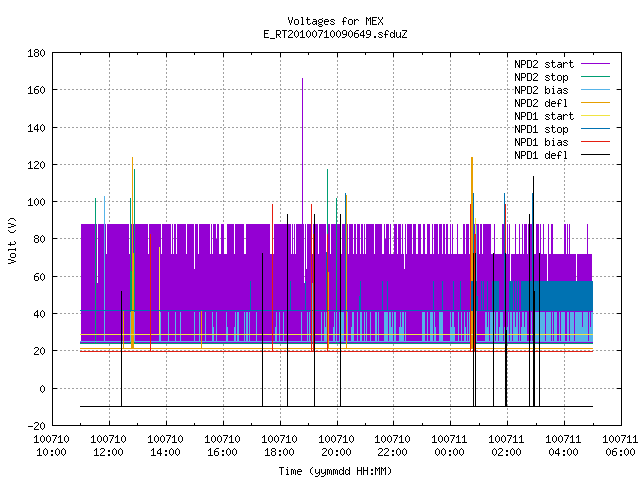This screenshot has height=480, width=640.
Task: Select the file name E_RT20100710090649.sfduZ
Action: click(x=335, y=34)
